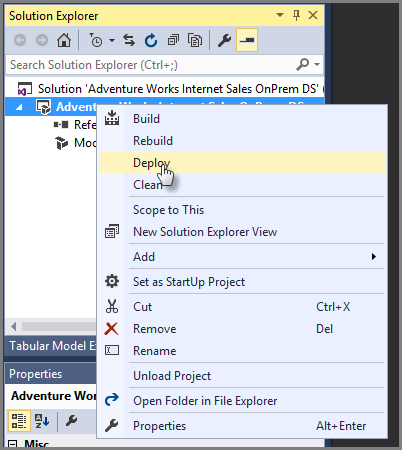402x450 pixels.
Task: Toggle auto-hide pin for Solution Explorer
Action: tap(296, 15)
